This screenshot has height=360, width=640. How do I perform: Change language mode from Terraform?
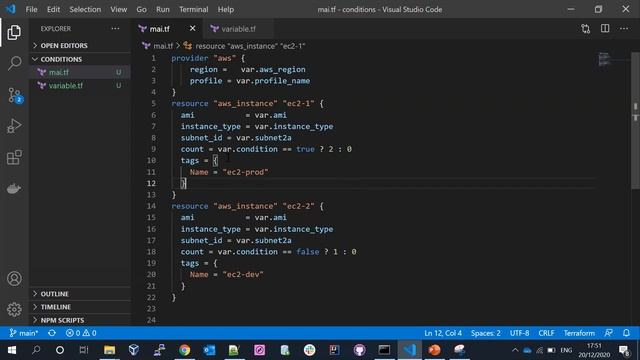click(579, 333)
